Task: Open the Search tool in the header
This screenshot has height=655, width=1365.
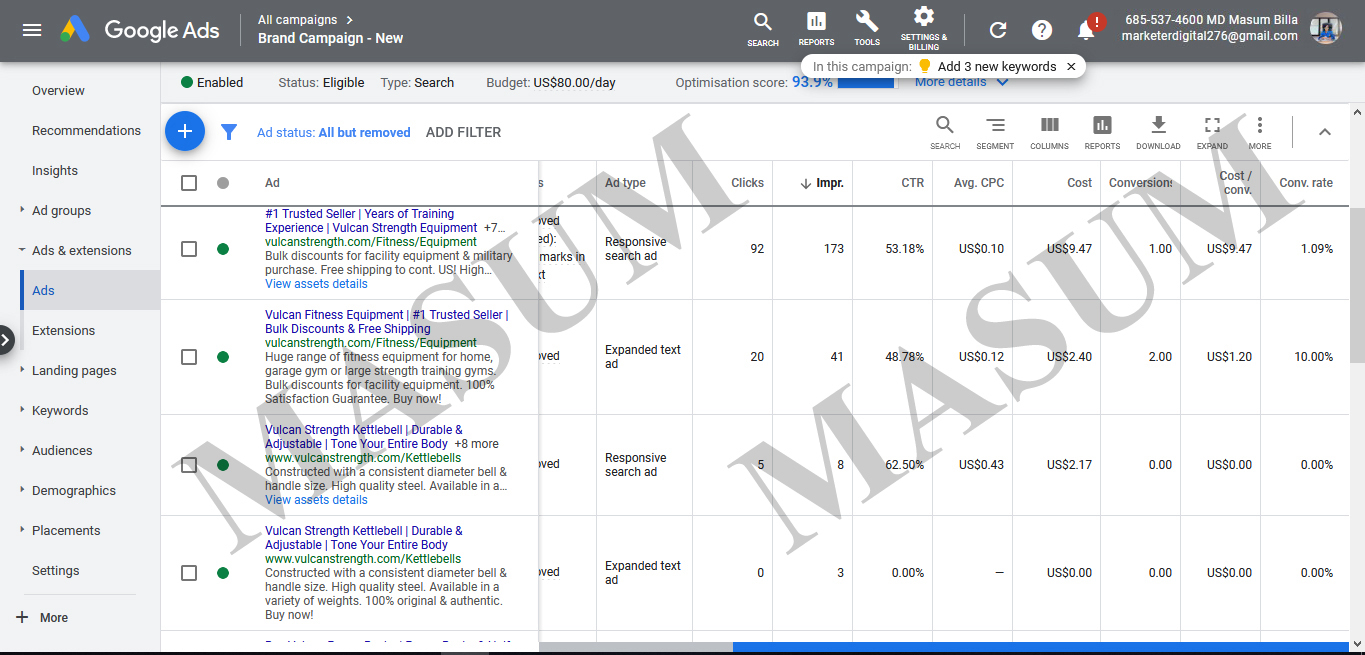Action: click(x=763, y=29)
